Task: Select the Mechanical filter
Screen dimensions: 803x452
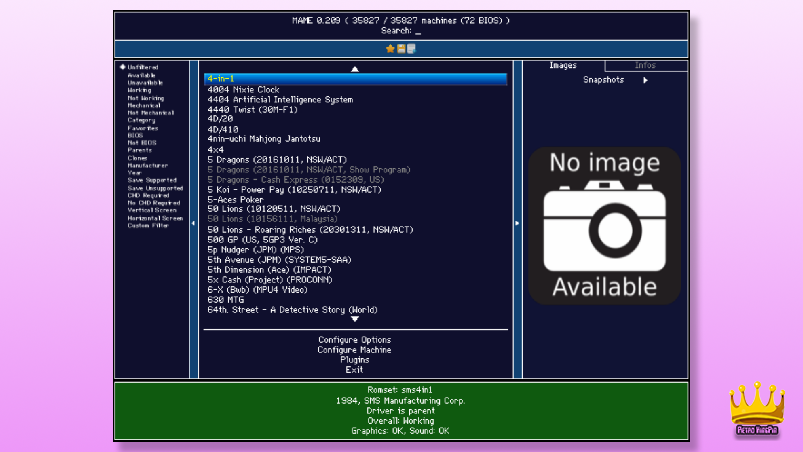Action: point(144,105)
